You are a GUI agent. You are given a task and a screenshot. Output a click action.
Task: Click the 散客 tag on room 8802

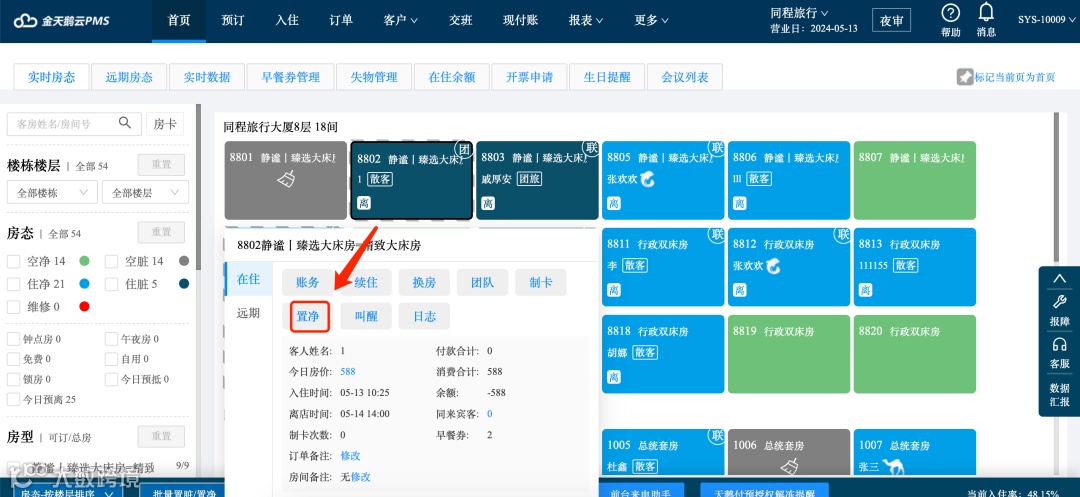click(380, 179)
